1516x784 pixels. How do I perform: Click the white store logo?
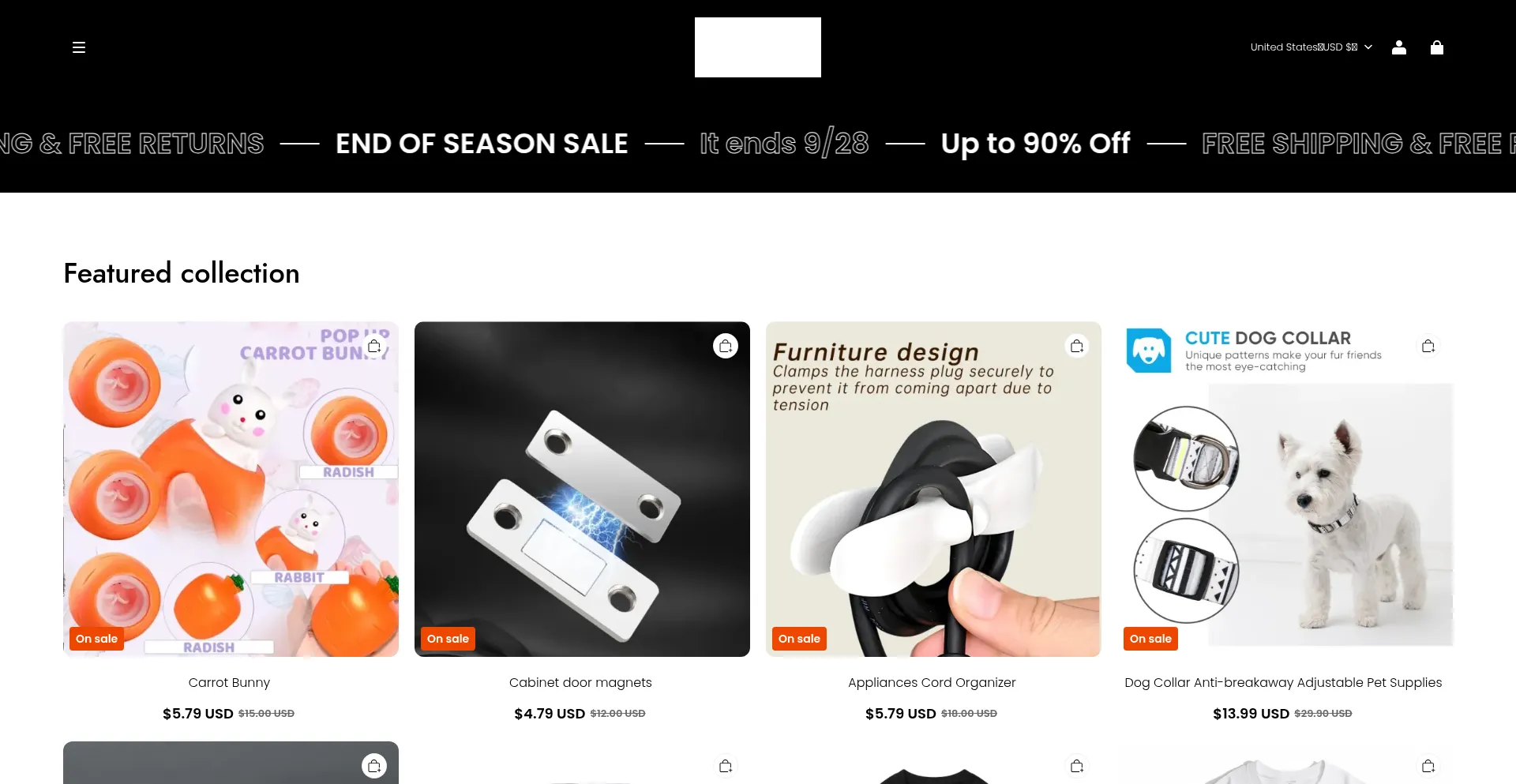coord(758,47)
